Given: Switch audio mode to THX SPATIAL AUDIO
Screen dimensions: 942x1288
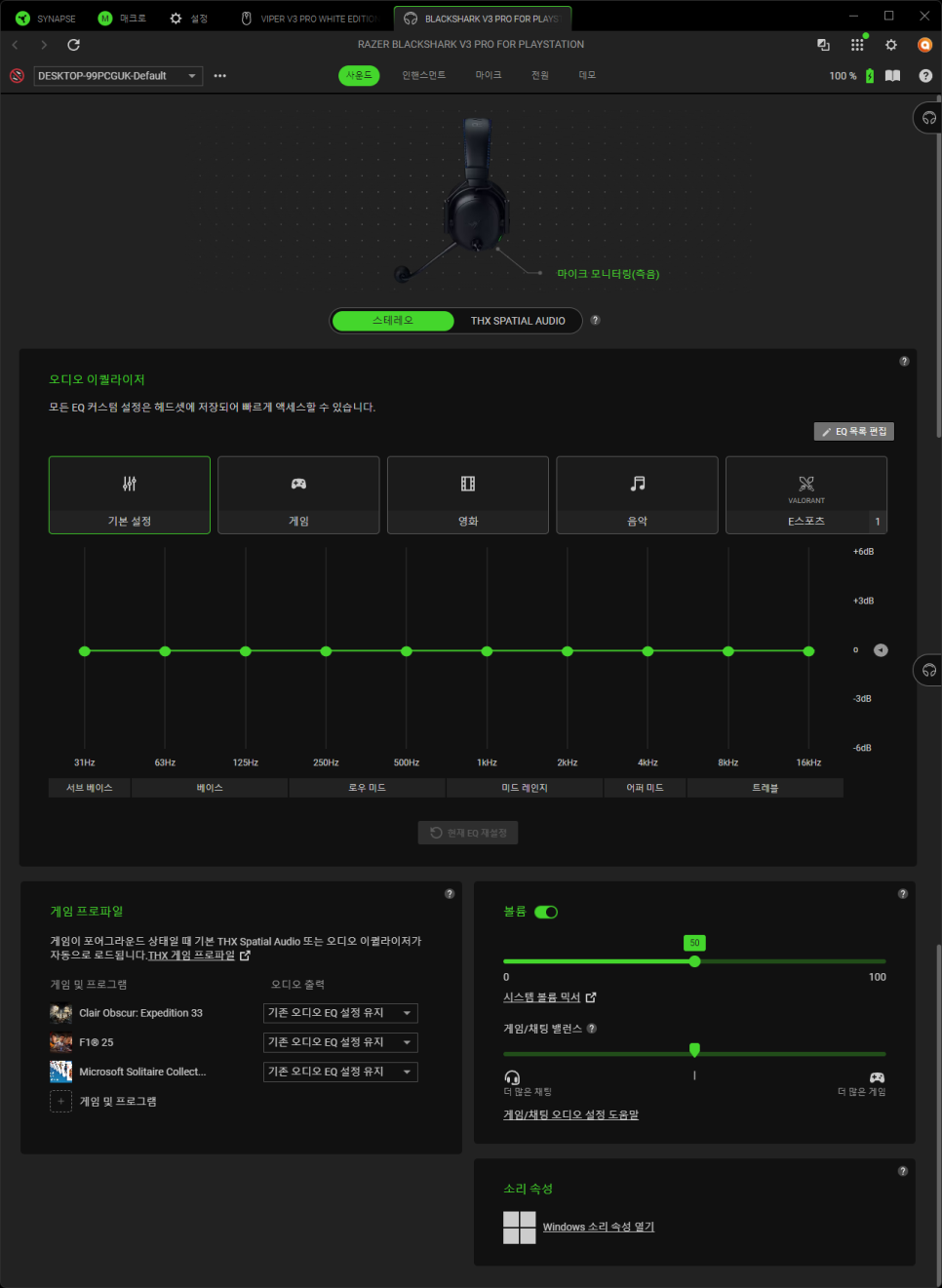Looking at the screenshot, I should (x=517, y=321).
